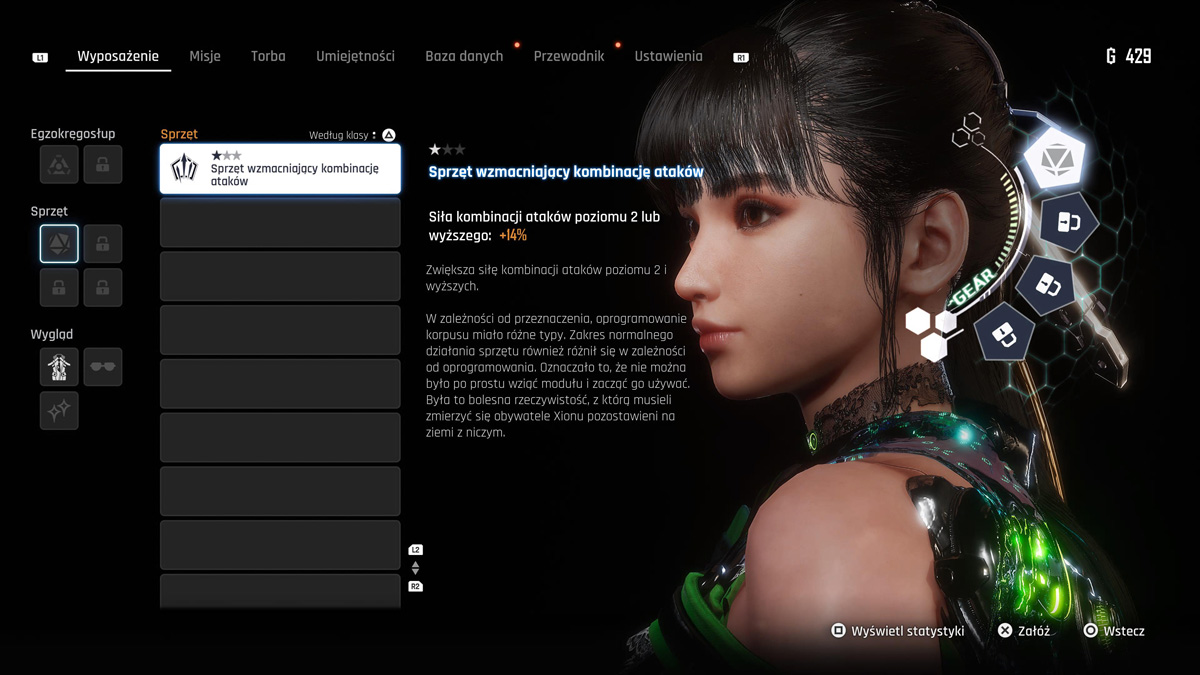This screenshot has height=675, width=1200.
Task: Go to the Umiejętności tab
Action: (355, 56)
